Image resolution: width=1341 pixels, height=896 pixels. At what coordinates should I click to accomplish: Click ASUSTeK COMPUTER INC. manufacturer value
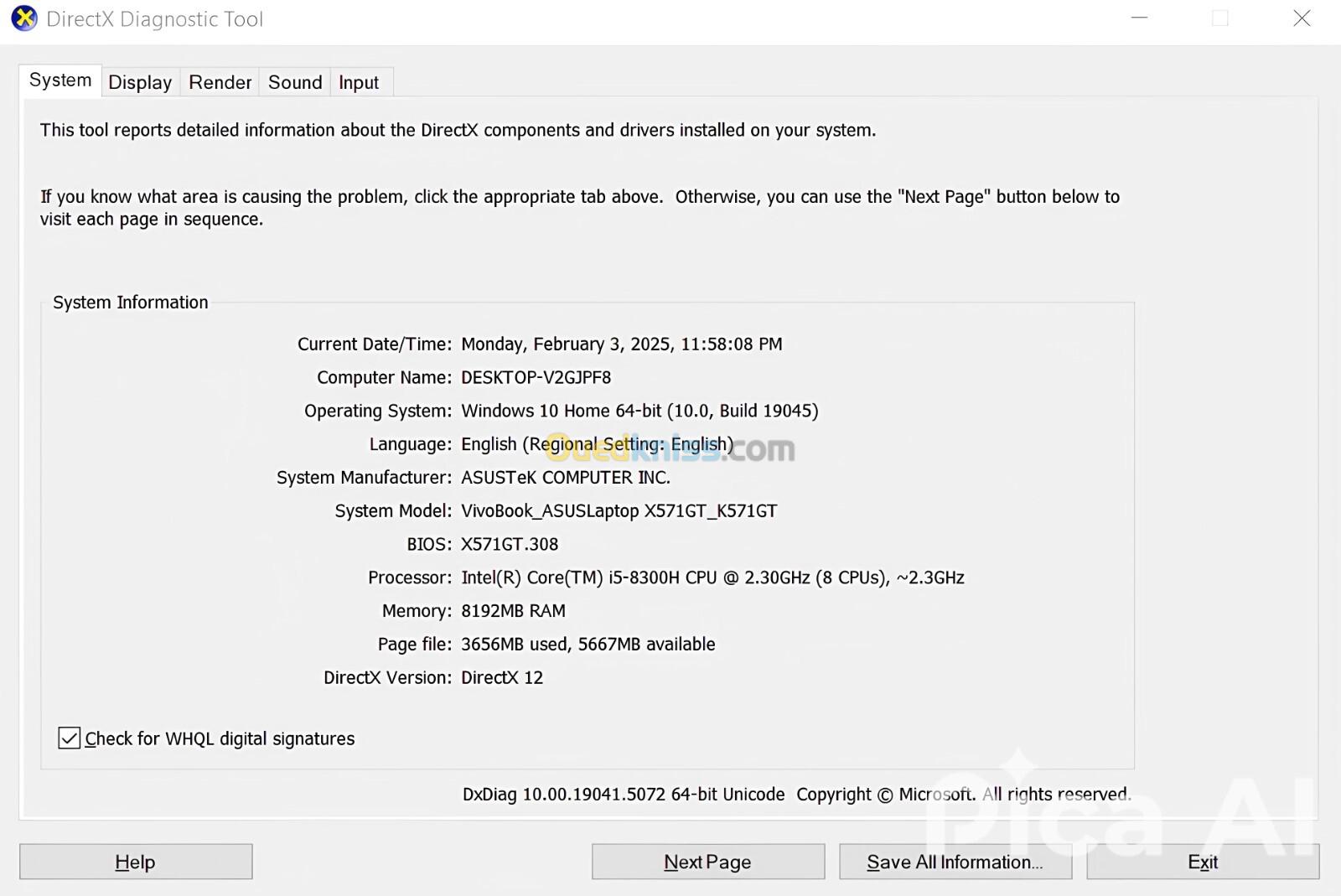566,478
